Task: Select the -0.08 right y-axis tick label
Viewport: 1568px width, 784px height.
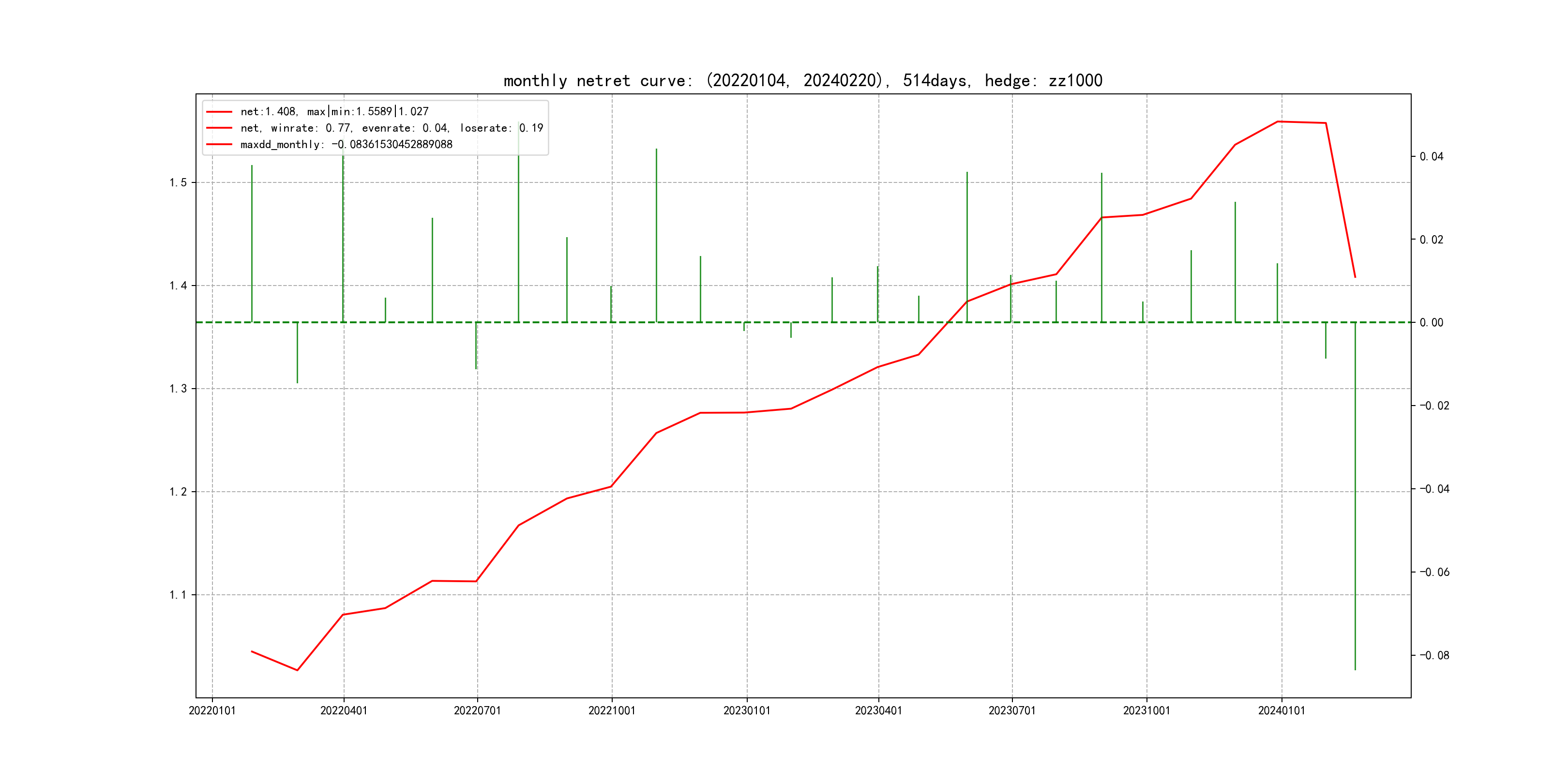Action: point(1434,655)
